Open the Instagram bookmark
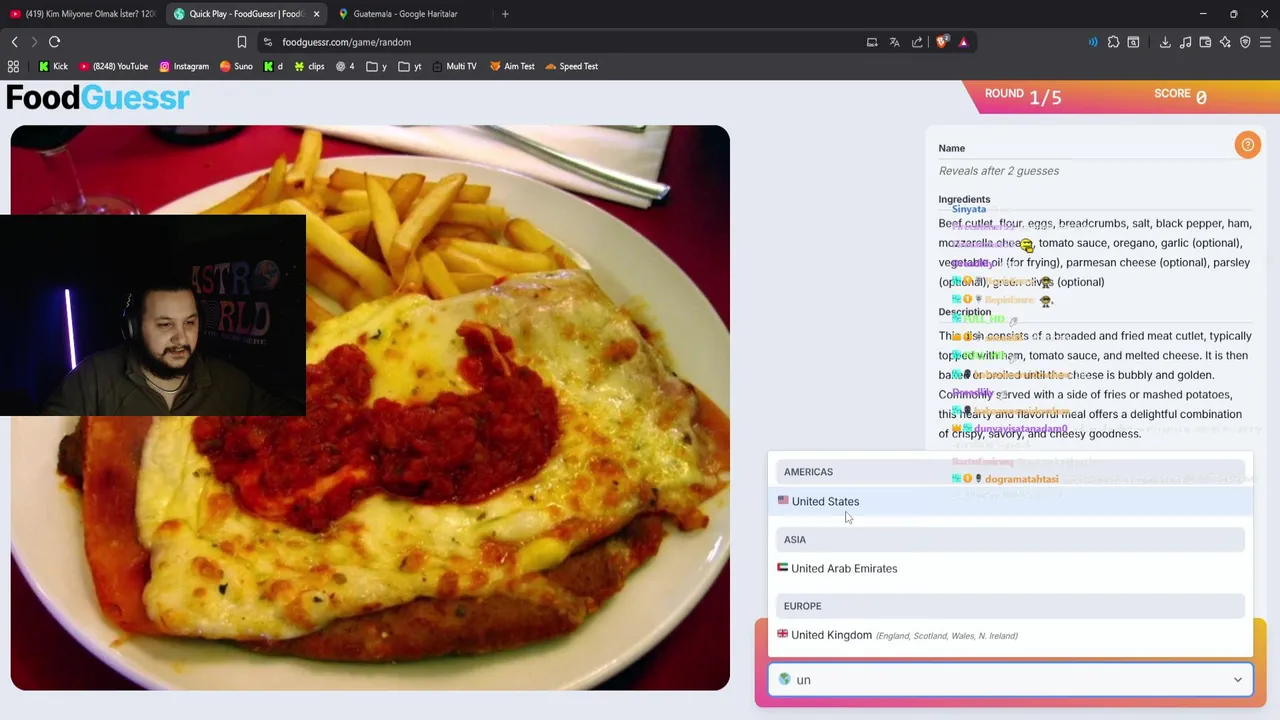Image resolution: width=1280 pixels, height=720 pixels. tap(184, 66)
